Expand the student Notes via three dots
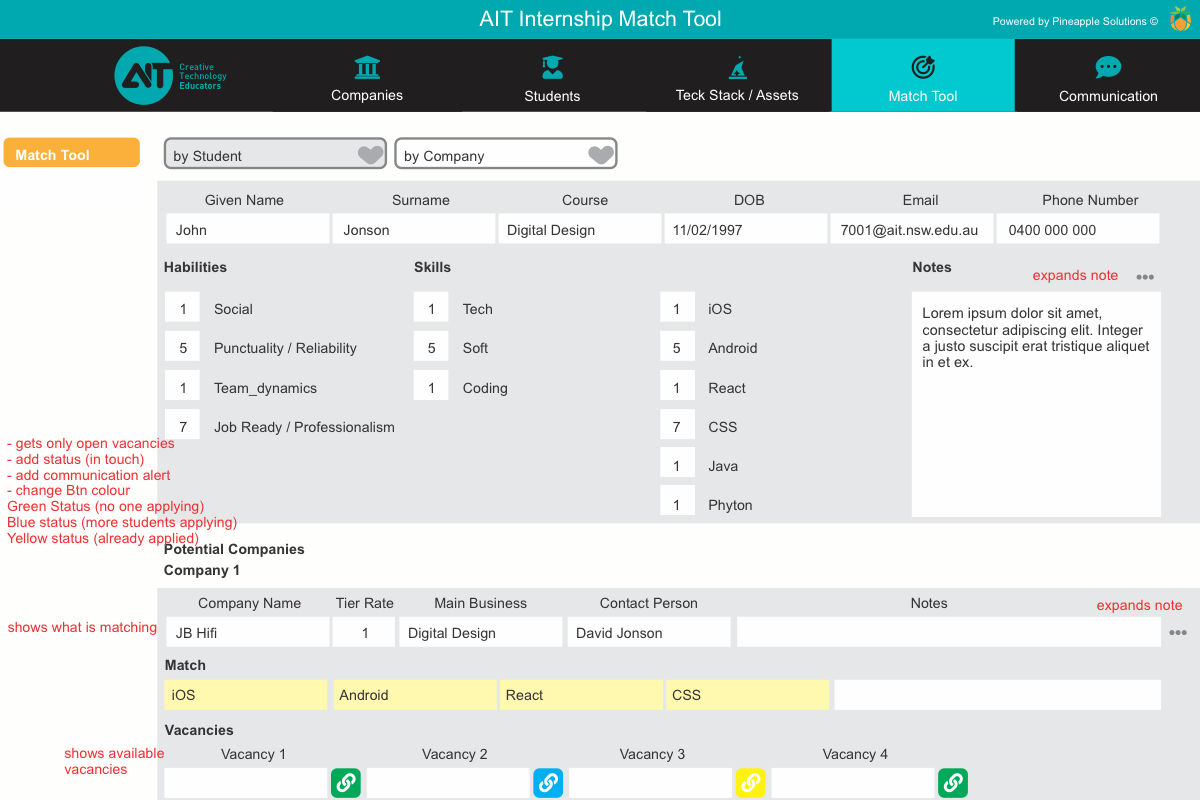Viewport: 1200px width, 800px height. pos(1145,277)
